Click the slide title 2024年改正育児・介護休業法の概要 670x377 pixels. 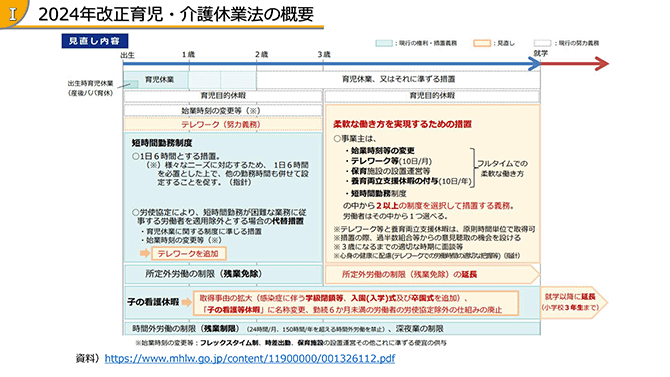point(176,15)
